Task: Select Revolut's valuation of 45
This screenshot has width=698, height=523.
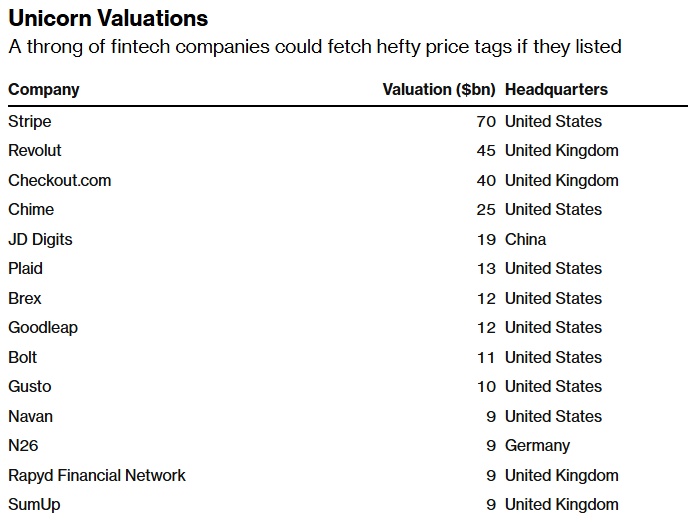Action: click(x=486, y=151)
